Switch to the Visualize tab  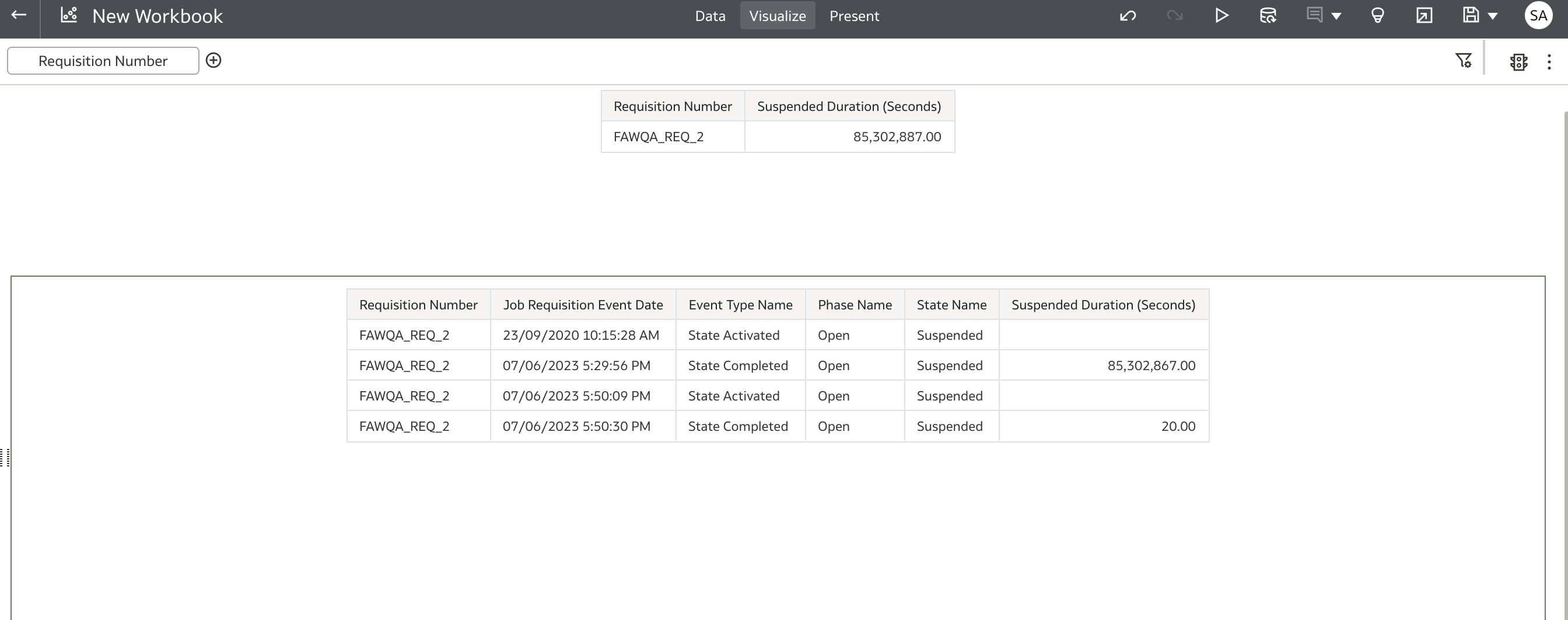(x=778, y=16)
